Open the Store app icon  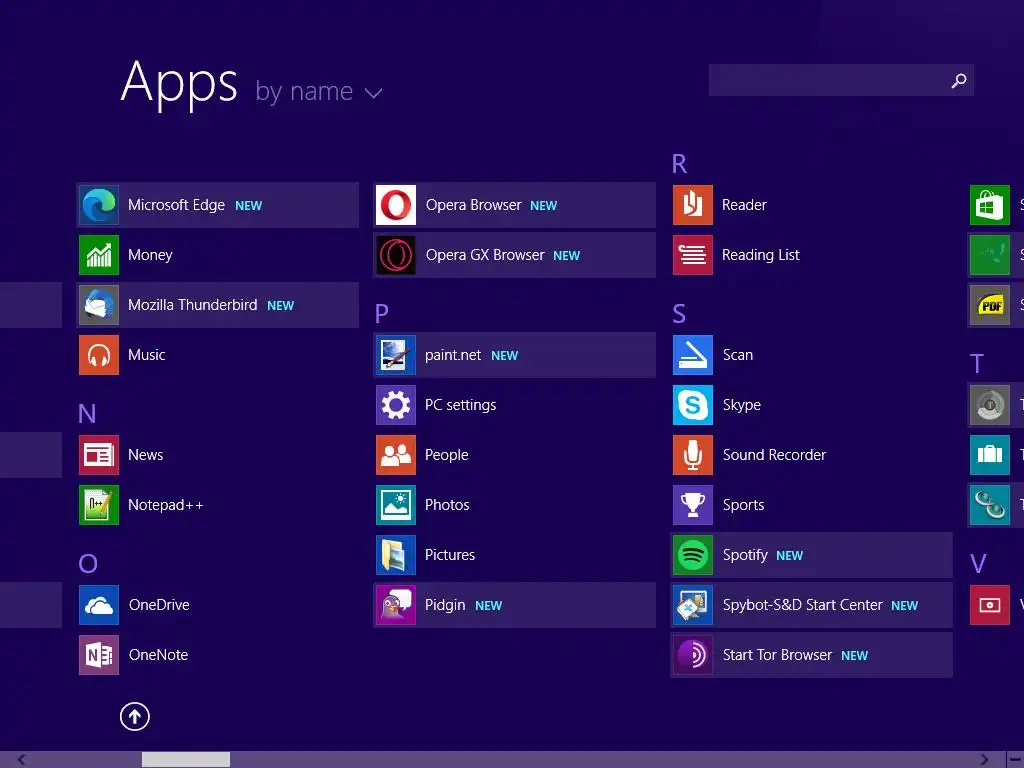pos(990,205)
